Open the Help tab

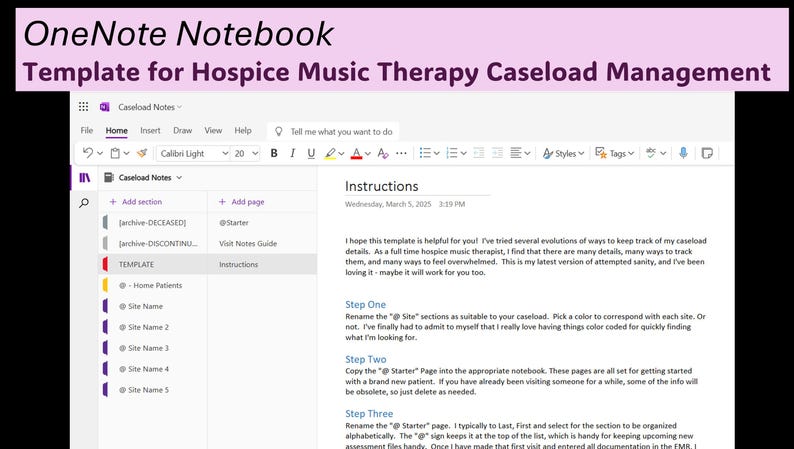tap(243, 131)
